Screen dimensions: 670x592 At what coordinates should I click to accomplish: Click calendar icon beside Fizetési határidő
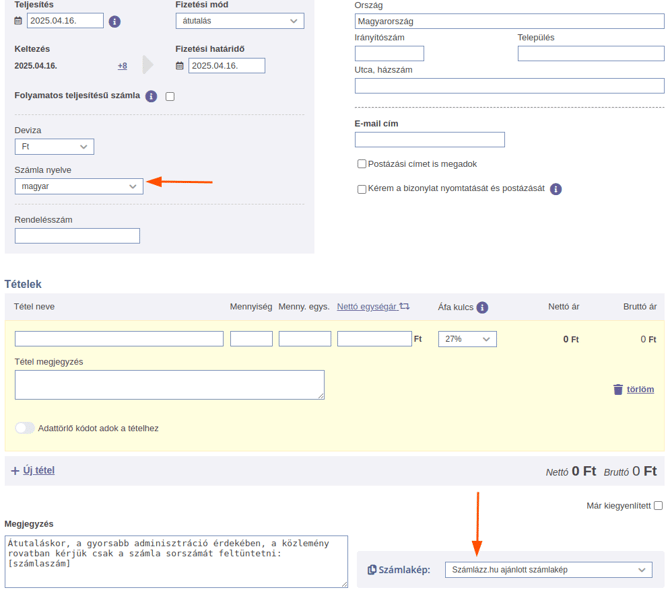(180, 66)
